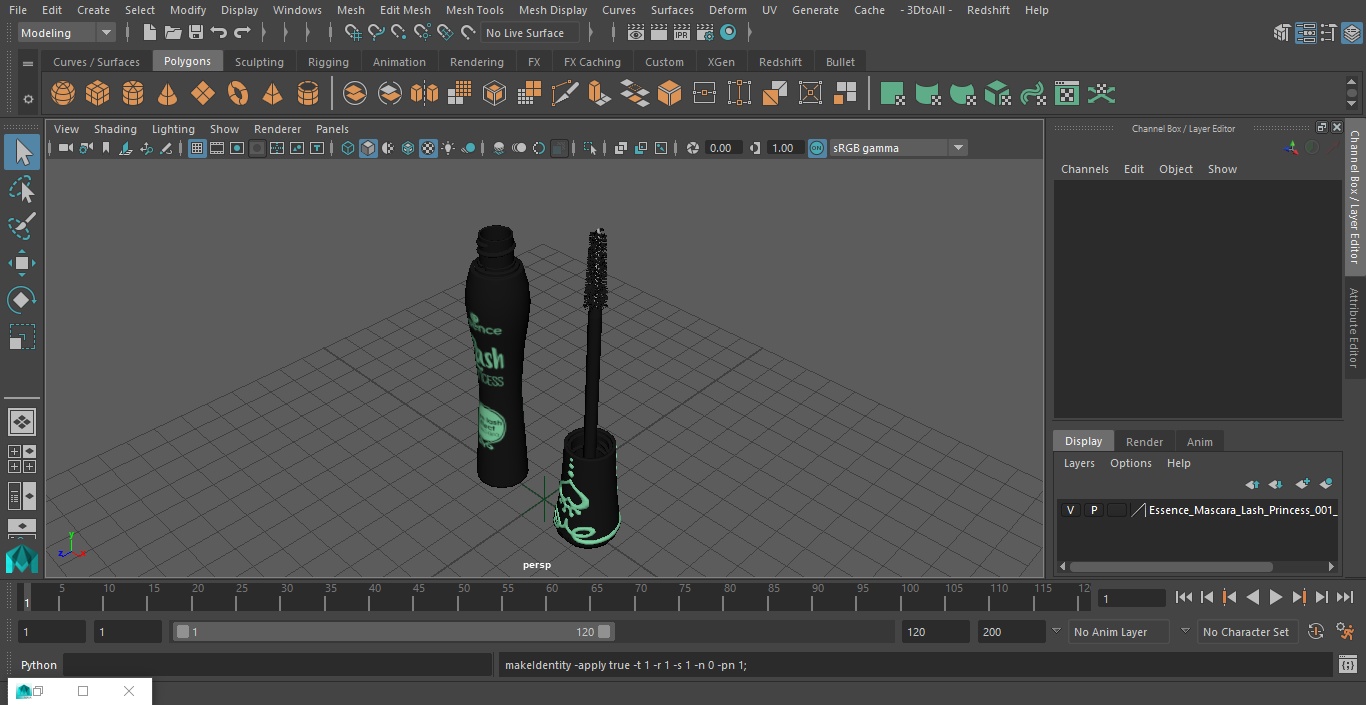Open the Channels menu in Channel Box

click(x=1085, y=169)
